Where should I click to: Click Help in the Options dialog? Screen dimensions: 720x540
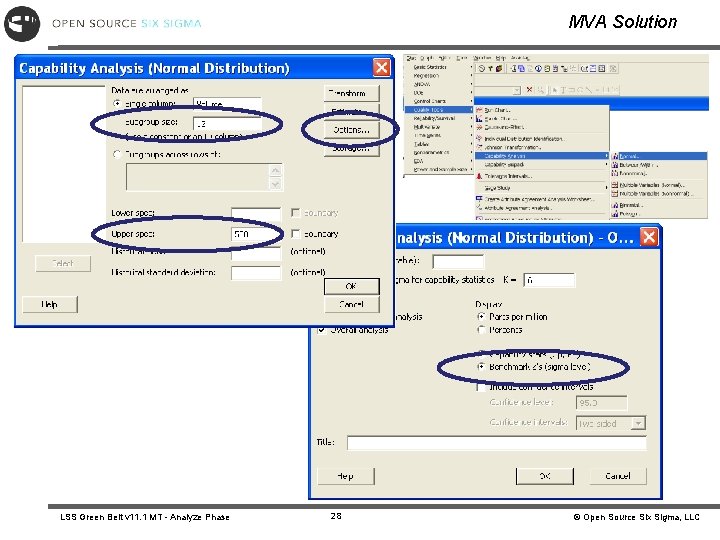(x=346, y=476)
